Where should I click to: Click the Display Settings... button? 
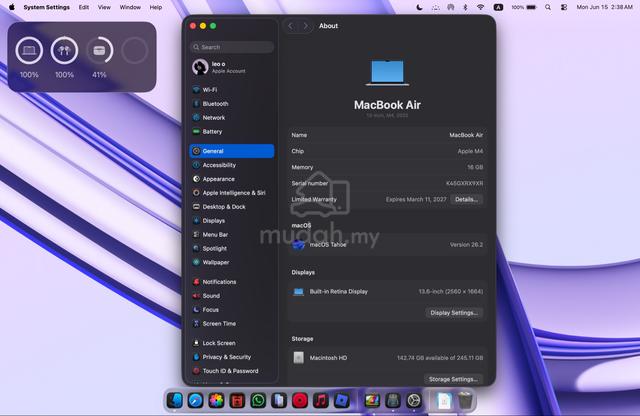click(454, 313)
